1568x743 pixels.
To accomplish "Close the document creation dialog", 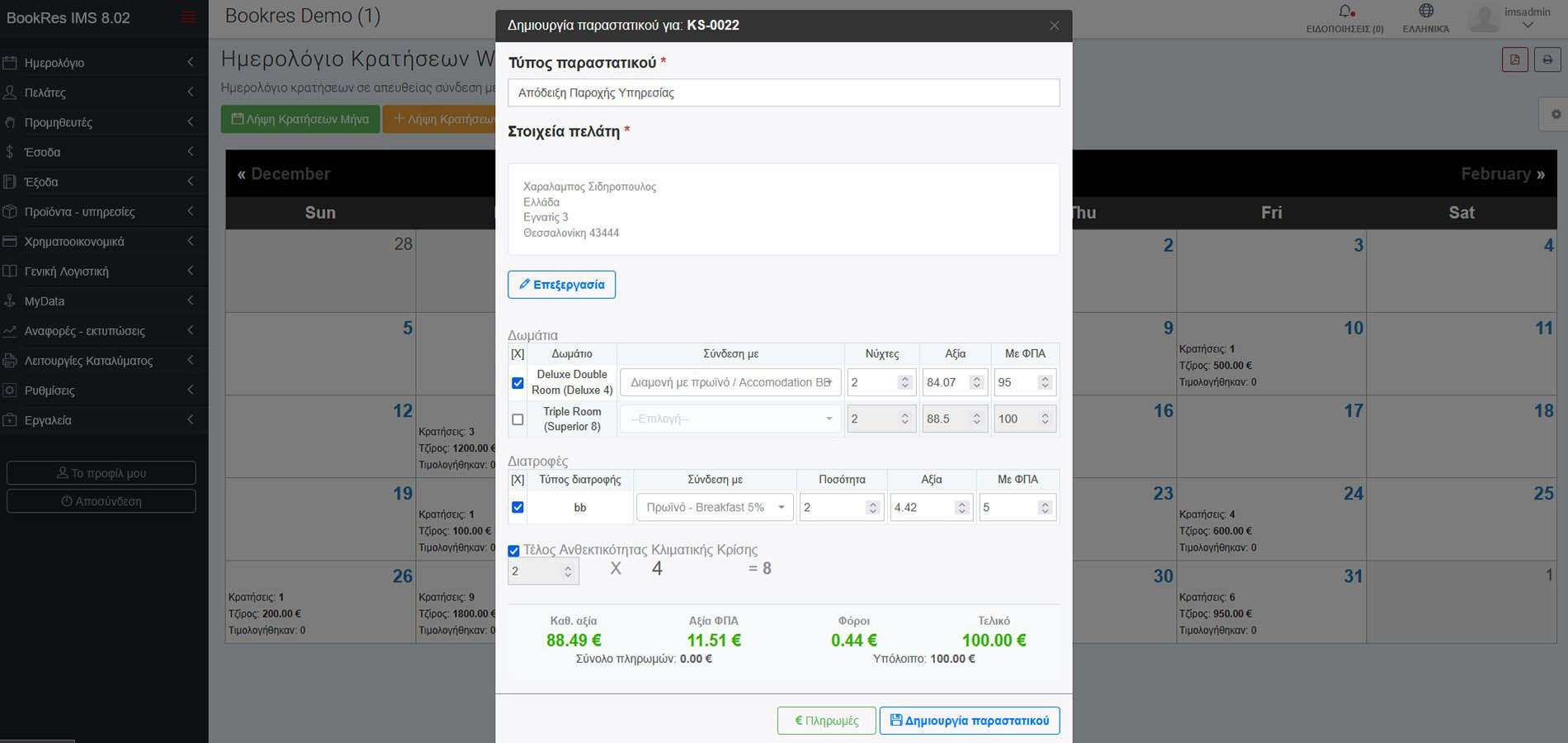I will (x=1054, y=26).
